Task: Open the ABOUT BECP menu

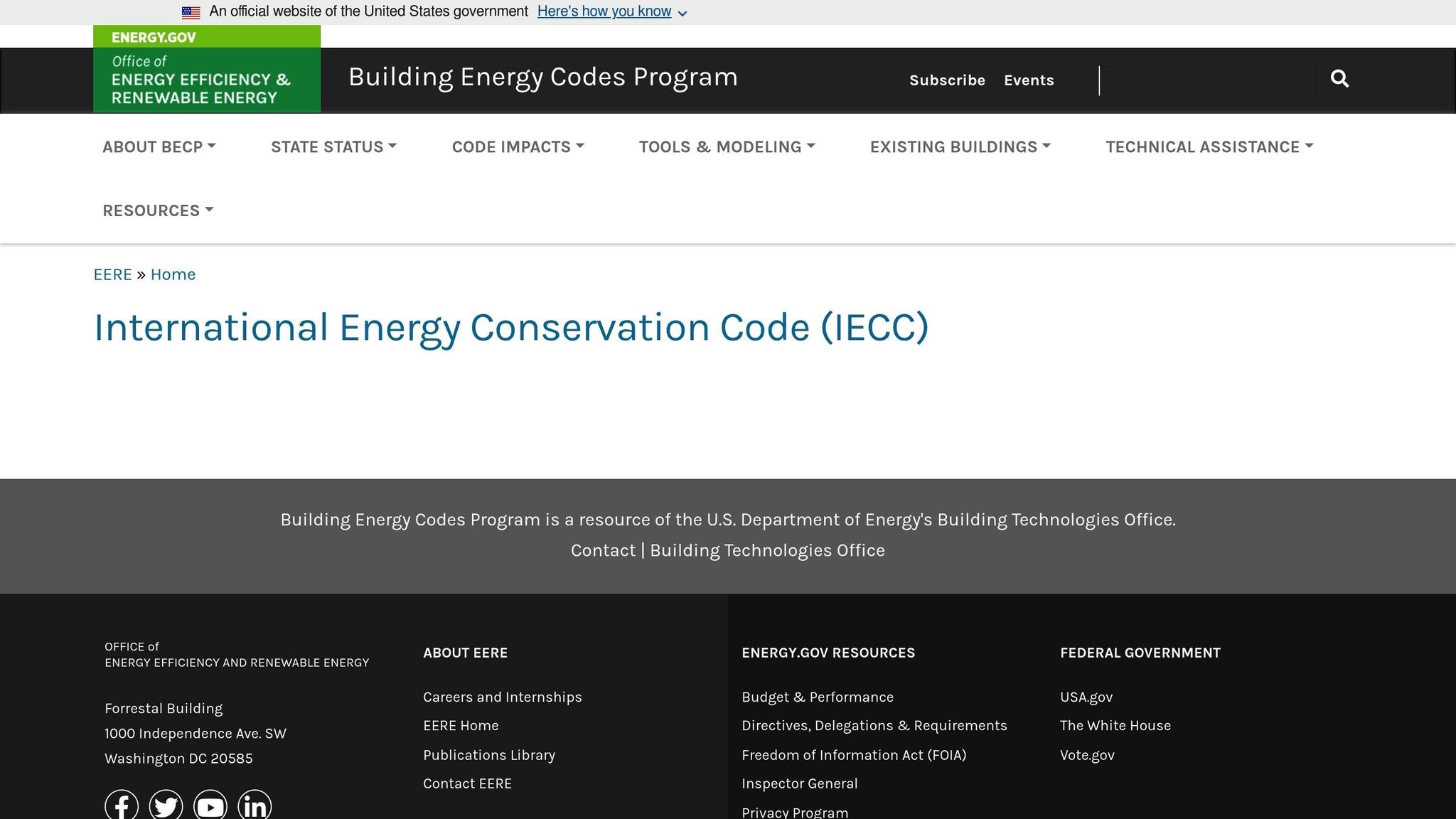Action: click(x=159, y=146)
